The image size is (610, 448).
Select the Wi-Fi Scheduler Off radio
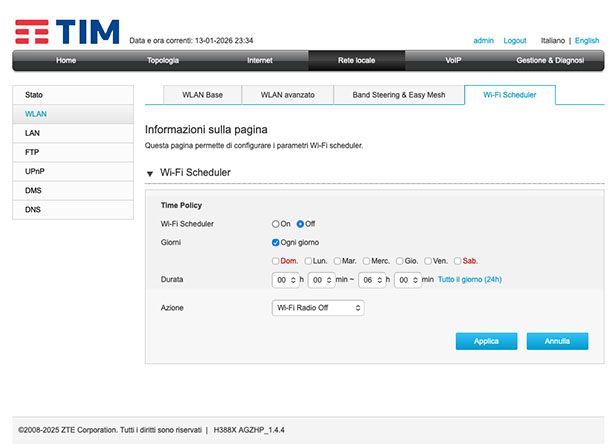[x=300, y=224]
